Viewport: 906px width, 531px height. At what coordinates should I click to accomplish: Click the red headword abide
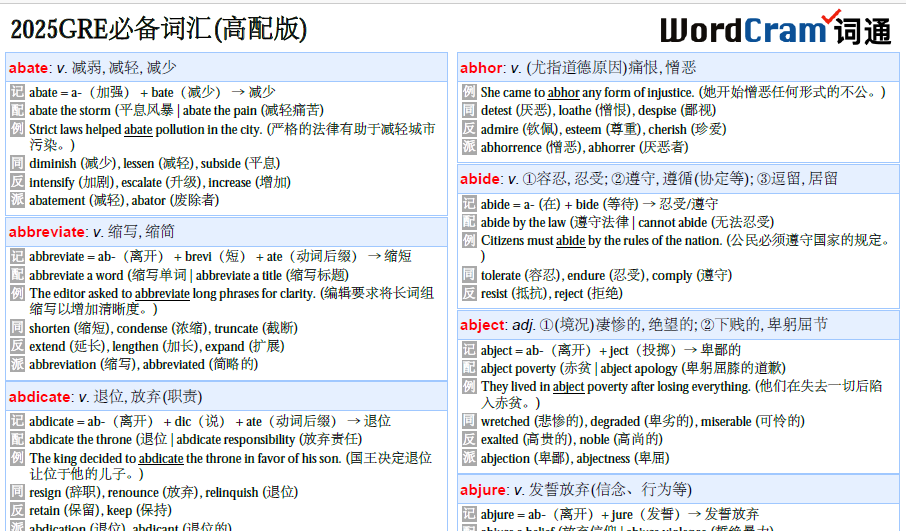(x=480, y=179)
